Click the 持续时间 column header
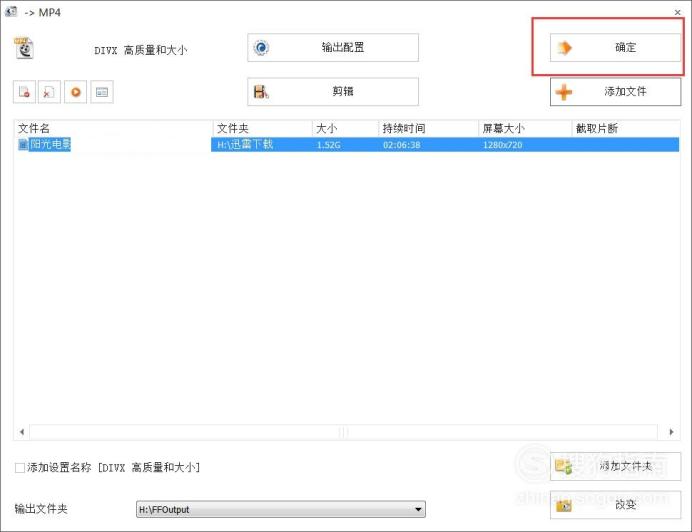 pos(428,128)
